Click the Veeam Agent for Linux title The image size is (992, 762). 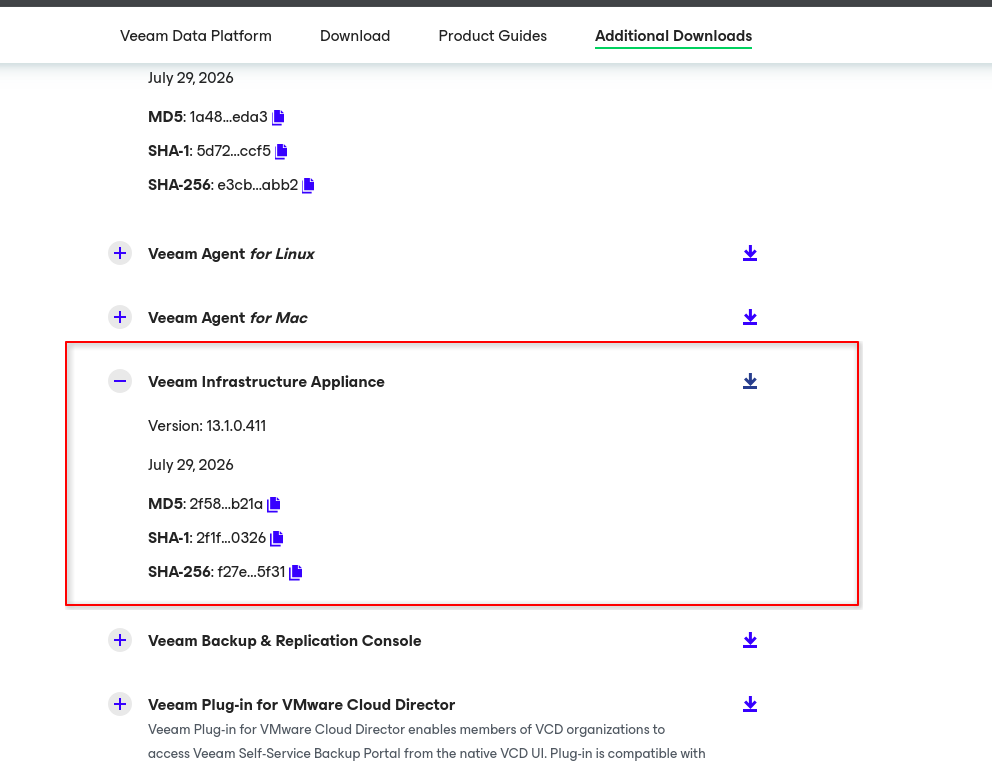(232, 254)
